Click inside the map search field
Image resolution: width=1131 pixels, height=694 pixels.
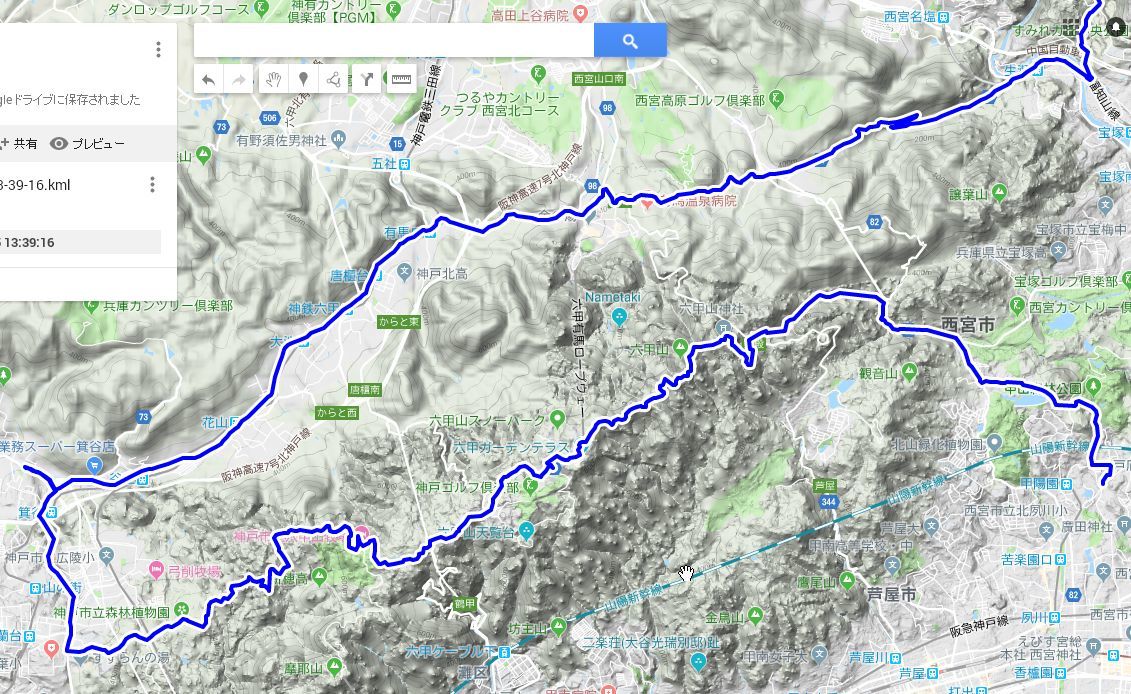394,41
